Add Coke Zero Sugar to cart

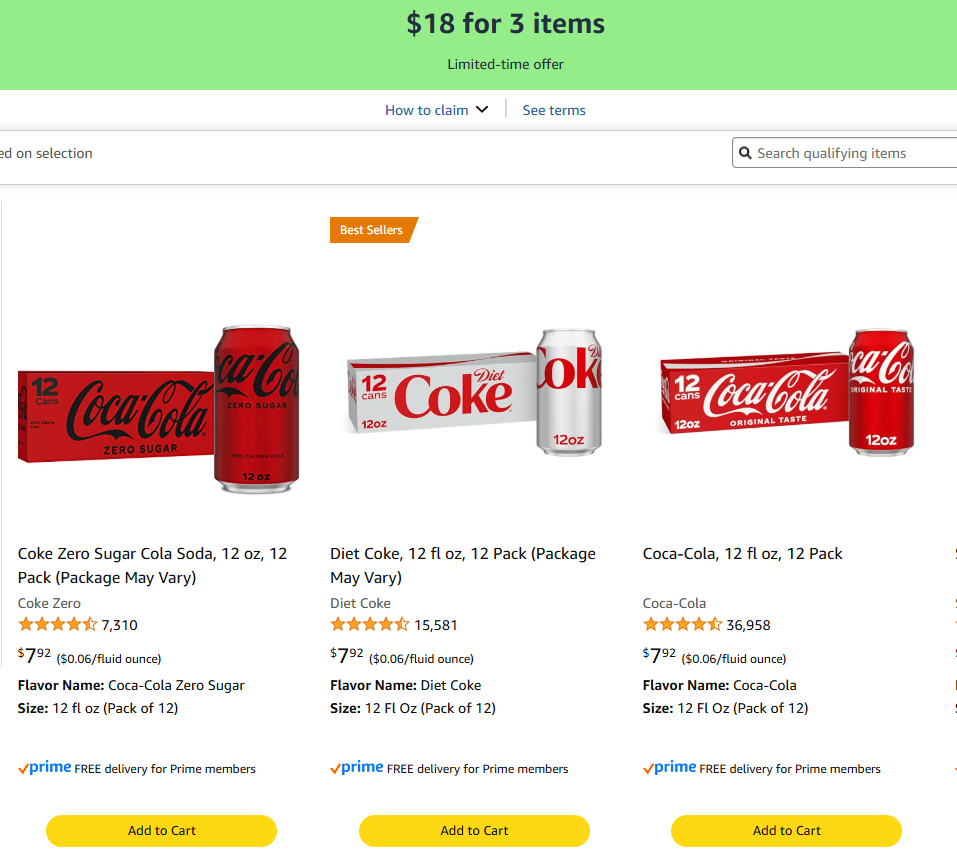pos(160,831)
